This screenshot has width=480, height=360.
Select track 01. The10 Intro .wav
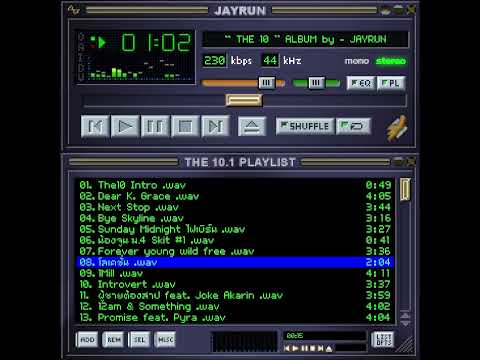click(x=235, y=185)
